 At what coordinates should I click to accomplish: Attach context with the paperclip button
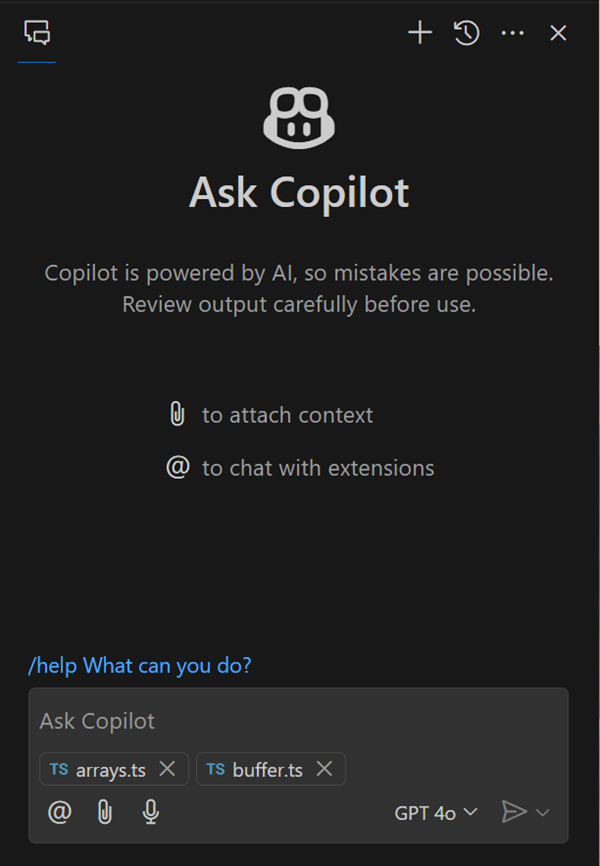click(105, 812)
